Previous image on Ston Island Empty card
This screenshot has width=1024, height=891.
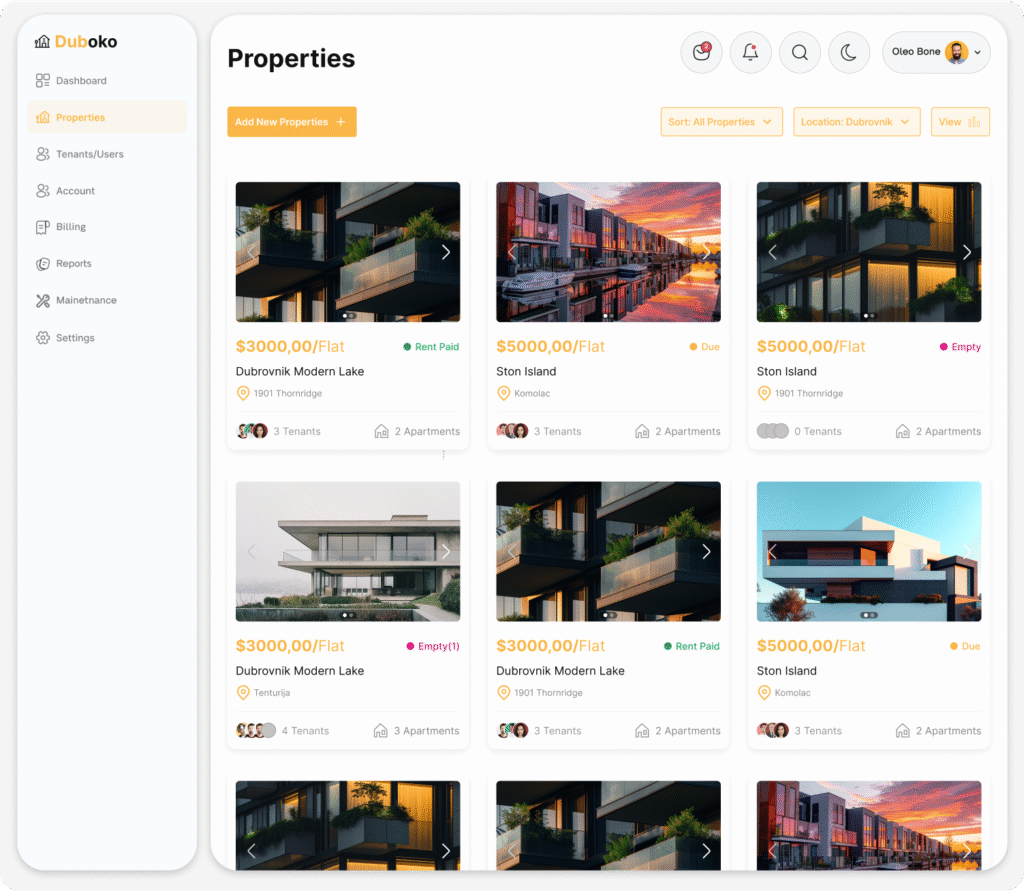[772, 252]
